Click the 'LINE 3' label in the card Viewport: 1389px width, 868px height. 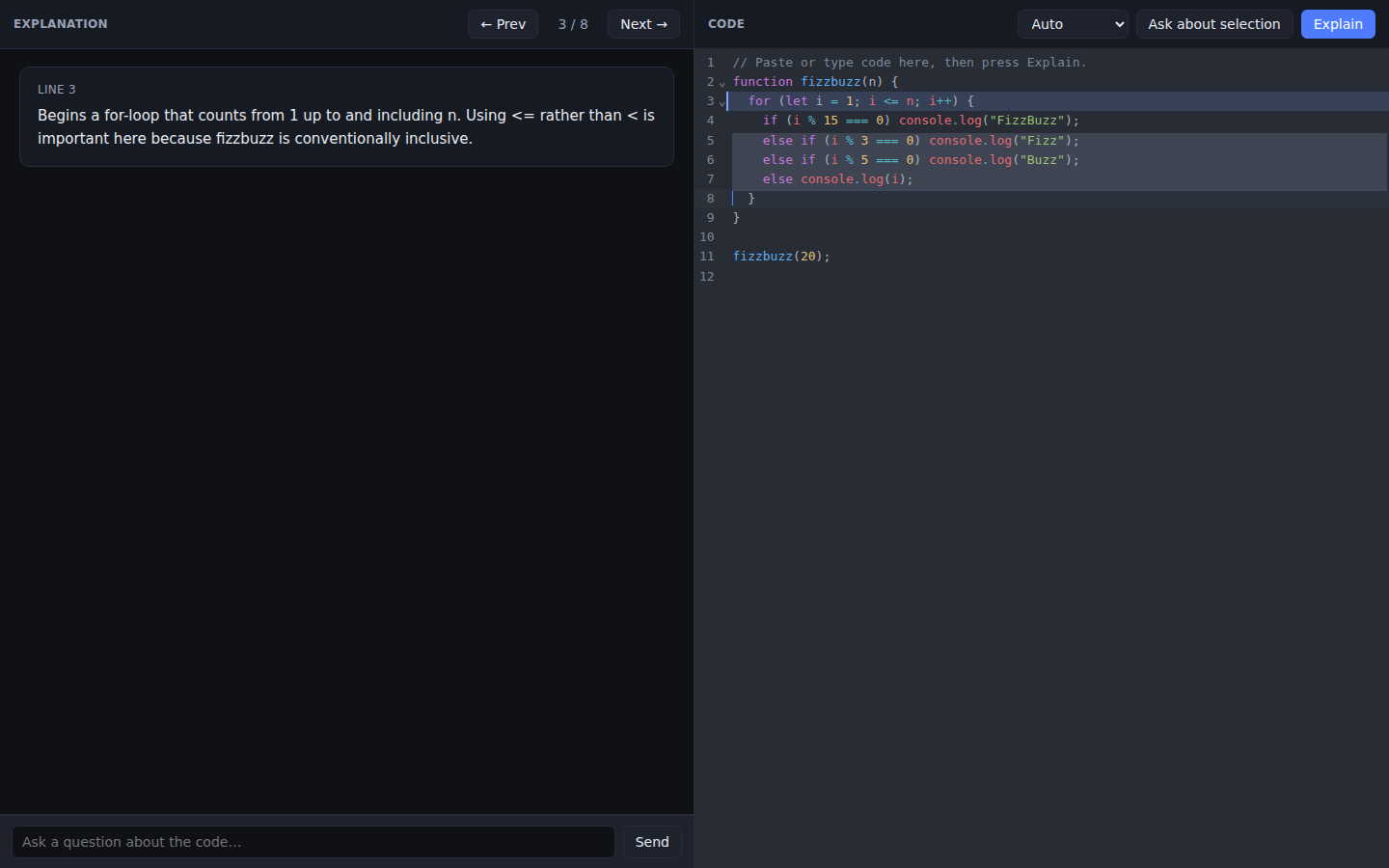pyautogui.click(x=57, y=90)
